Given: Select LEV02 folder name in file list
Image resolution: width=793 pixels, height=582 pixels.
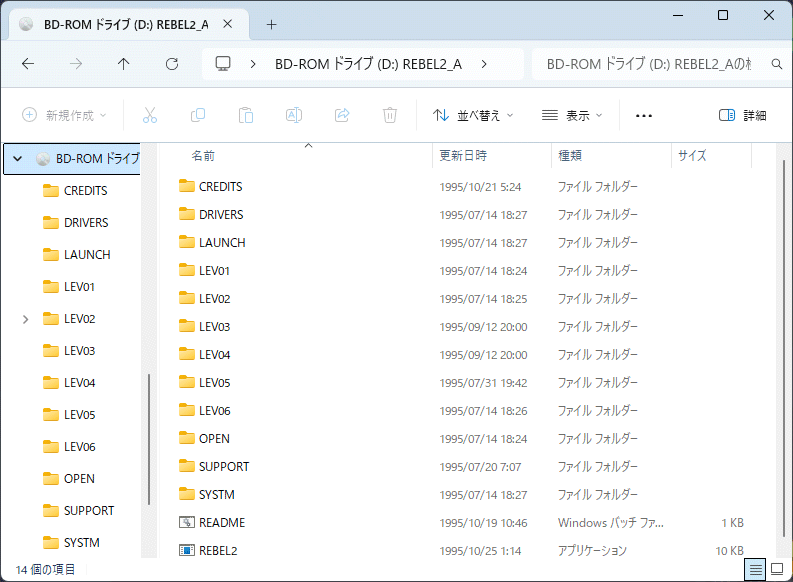Looking at the screenshot, I should tap(214, 299).
